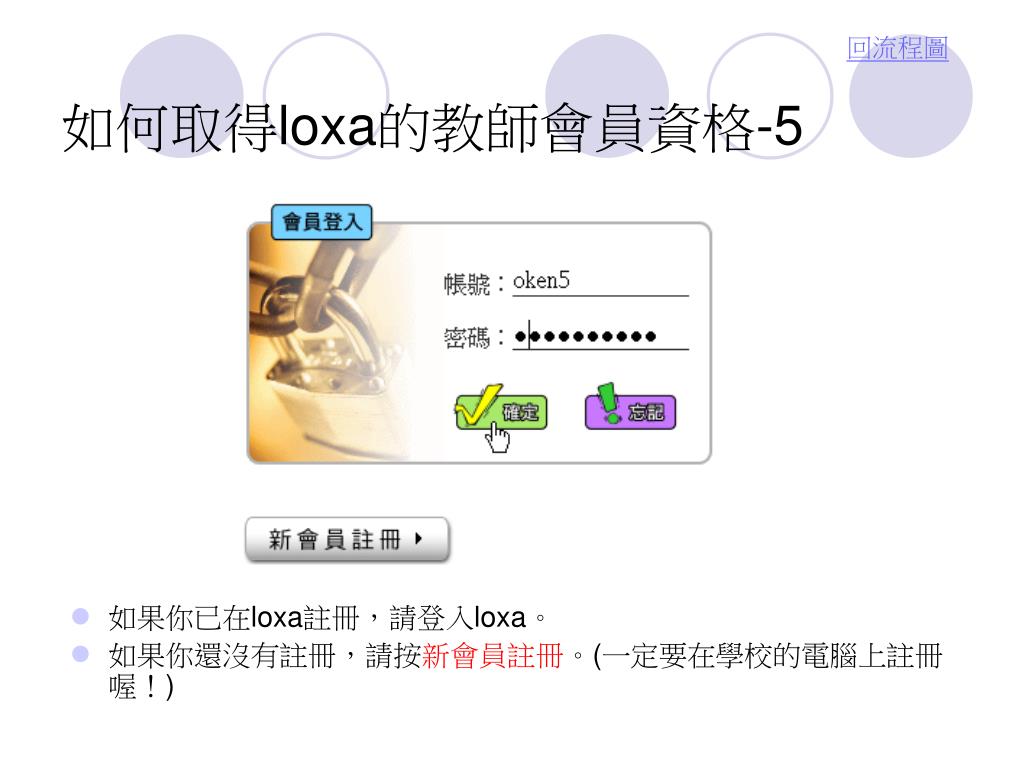Click the yellow checkmark icon on 確定
The height and width of the screenshot is (768, 1024).
(479, 405)
